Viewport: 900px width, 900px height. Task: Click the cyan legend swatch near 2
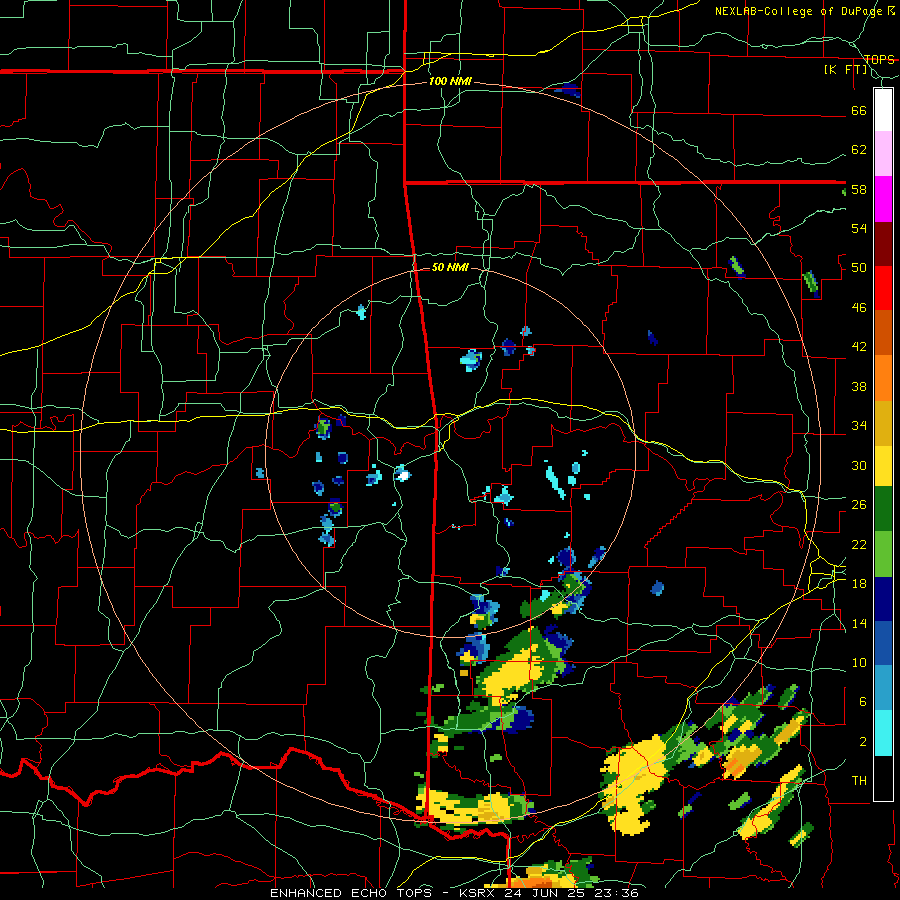(x=883, y=733)
